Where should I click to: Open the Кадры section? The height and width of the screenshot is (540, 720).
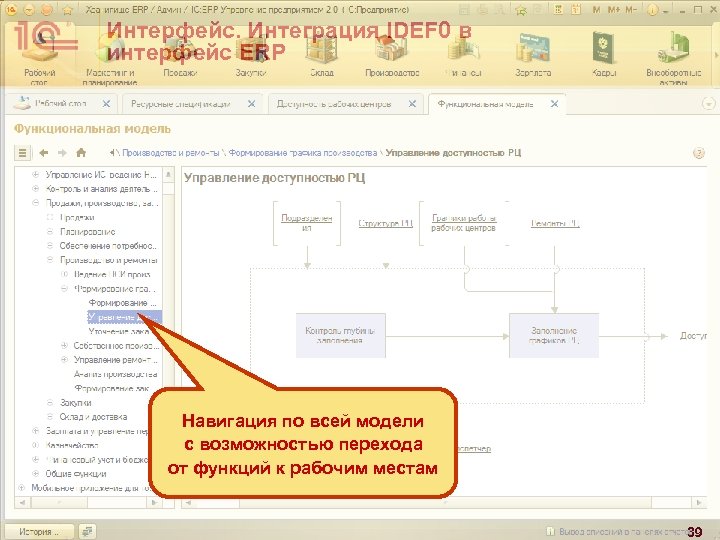[x=604, y=54]
